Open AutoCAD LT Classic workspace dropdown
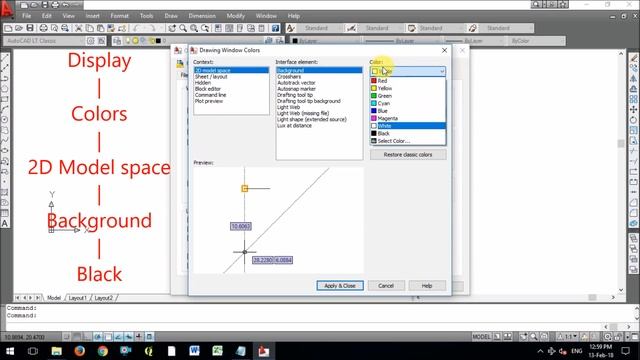640x360 pixels. point(44,41)
